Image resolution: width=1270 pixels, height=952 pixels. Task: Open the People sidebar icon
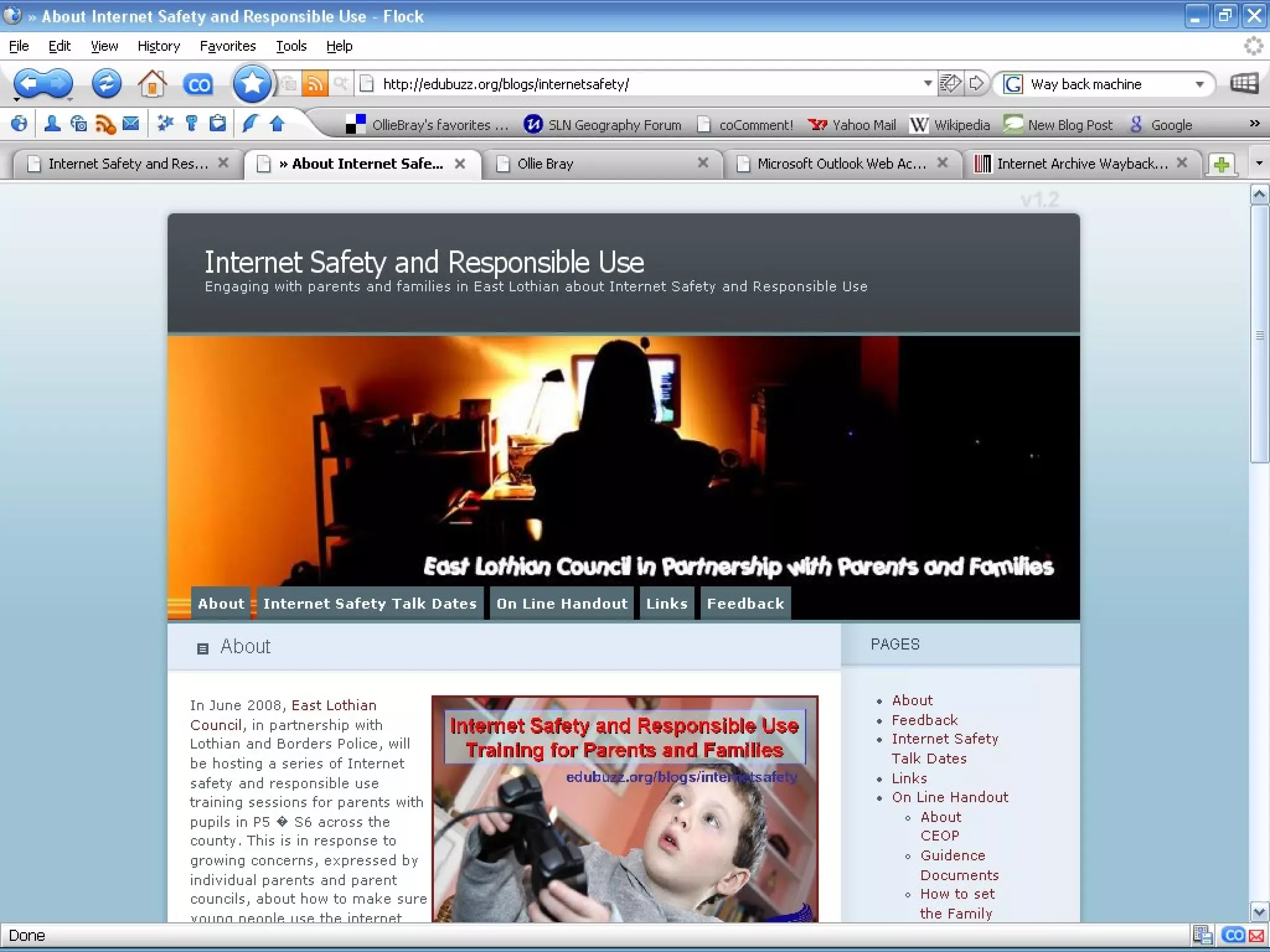click(x=52, y=124)
